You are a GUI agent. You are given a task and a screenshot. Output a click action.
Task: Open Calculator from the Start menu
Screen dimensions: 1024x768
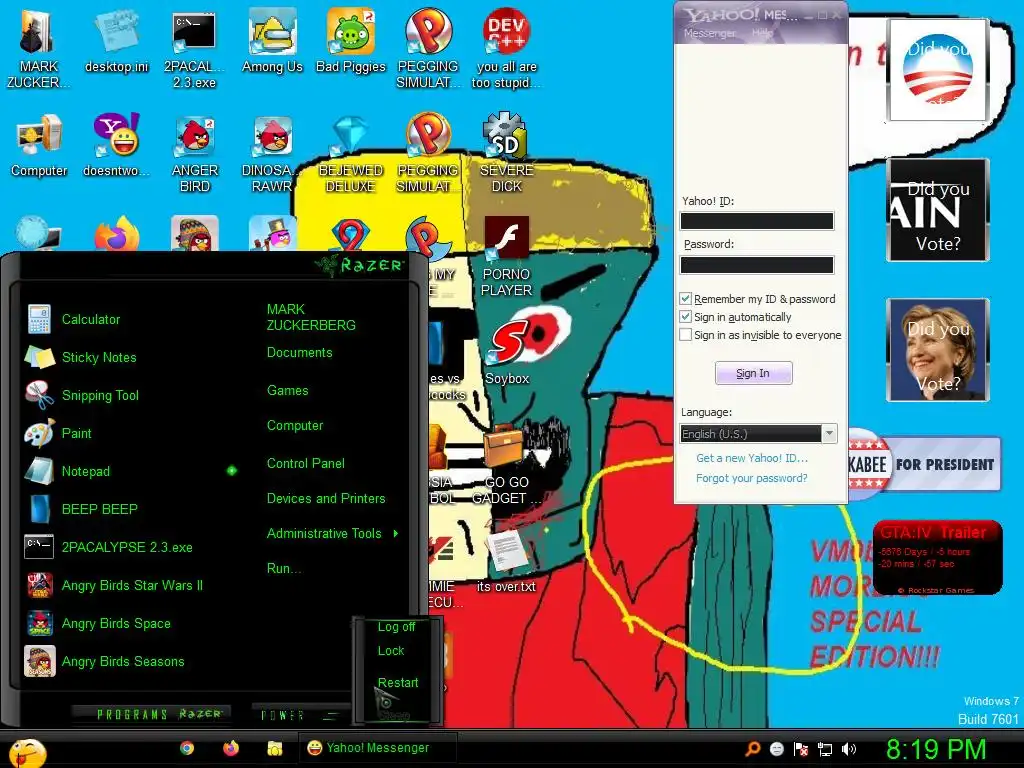pos(91,319)
